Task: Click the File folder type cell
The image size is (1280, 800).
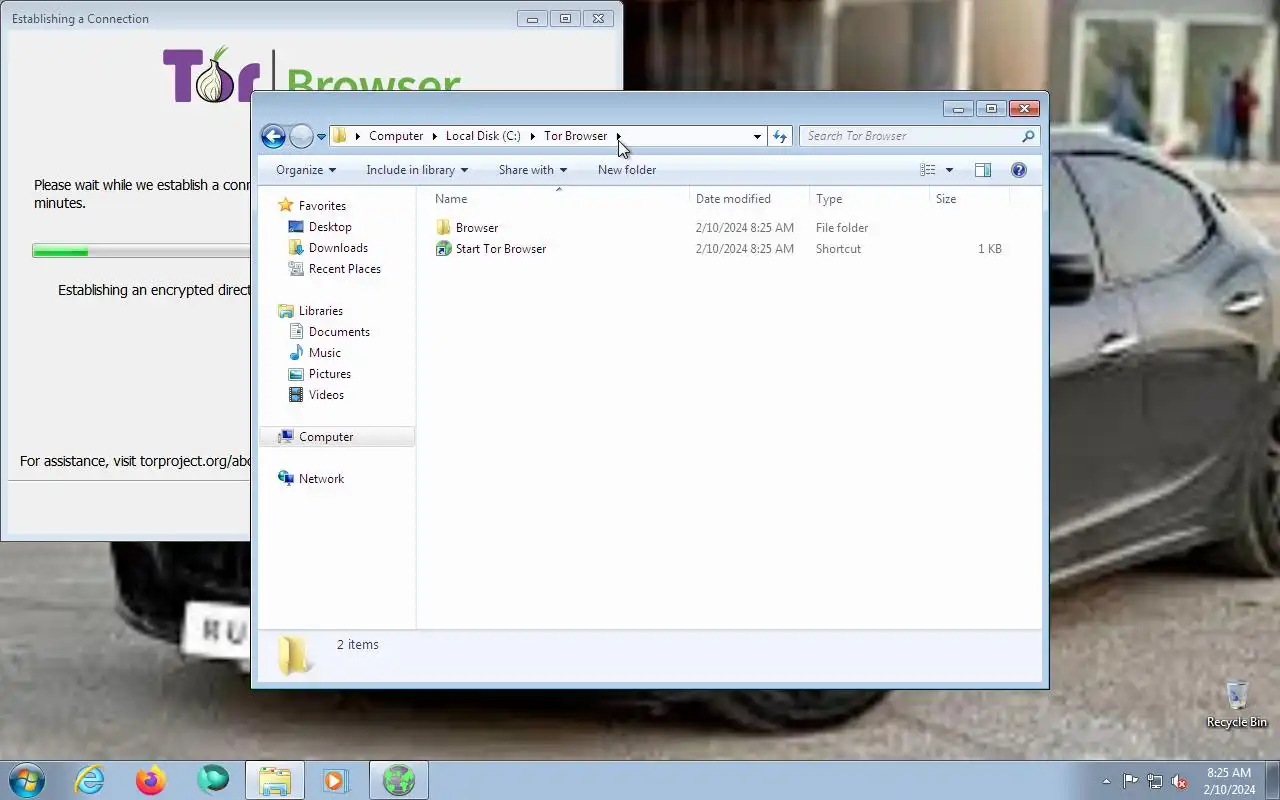Action: (x=842, y=228)
